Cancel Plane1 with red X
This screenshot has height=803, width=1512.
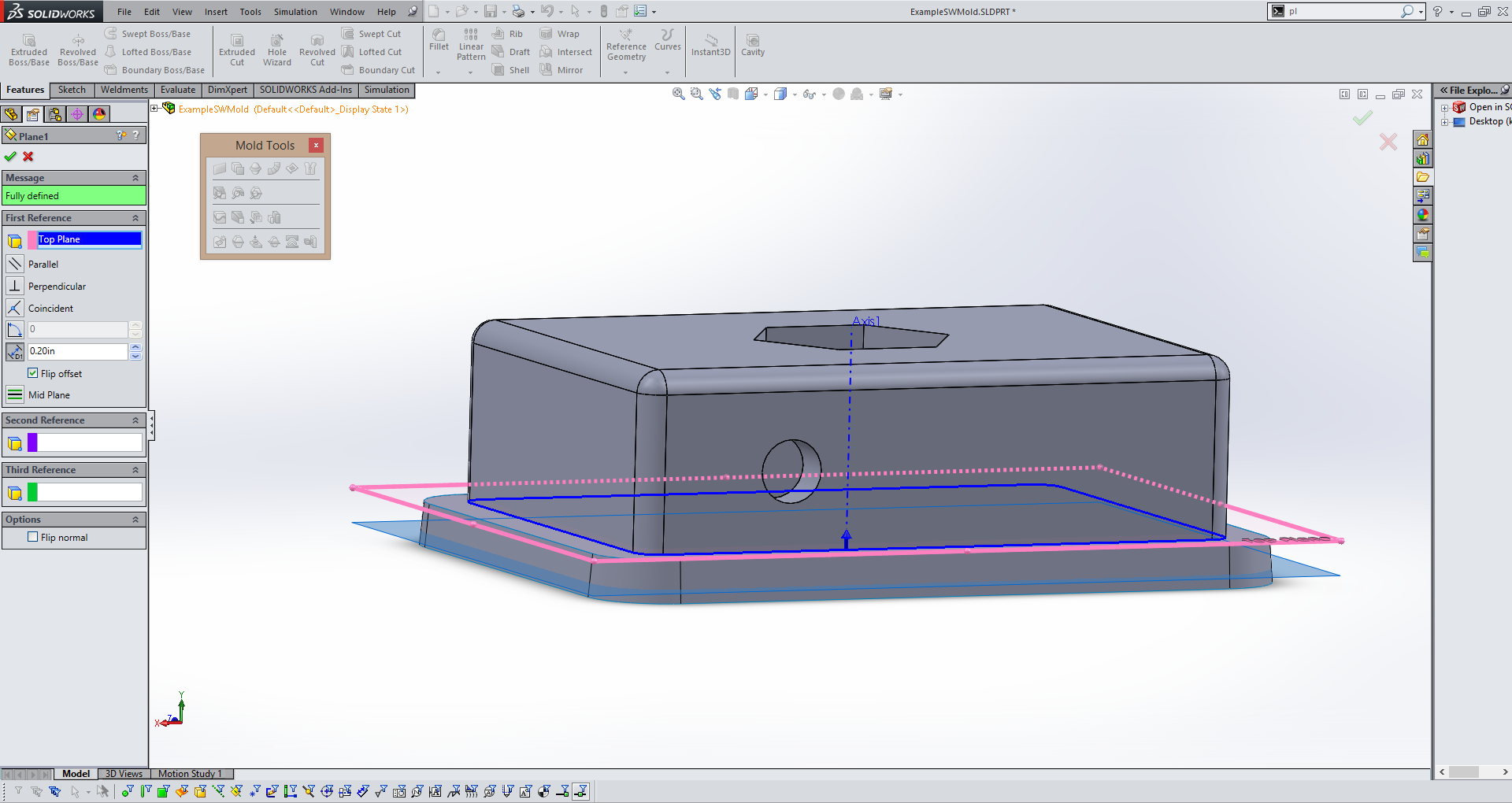point(28,157)
